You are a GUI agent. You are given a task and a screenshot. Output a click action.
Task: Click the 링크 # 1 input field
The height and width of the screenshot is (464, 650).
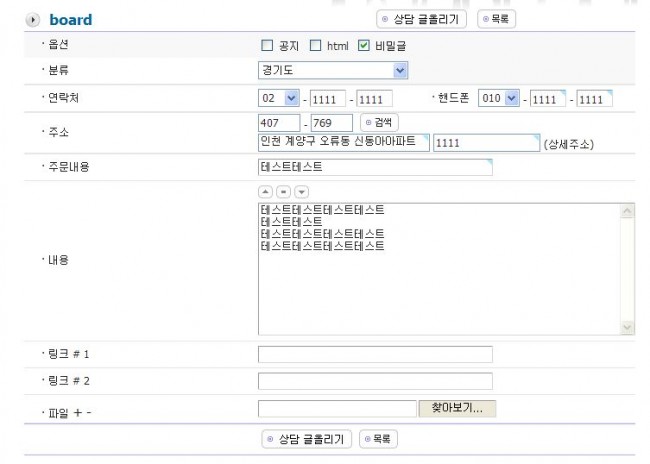coord(375,354)
